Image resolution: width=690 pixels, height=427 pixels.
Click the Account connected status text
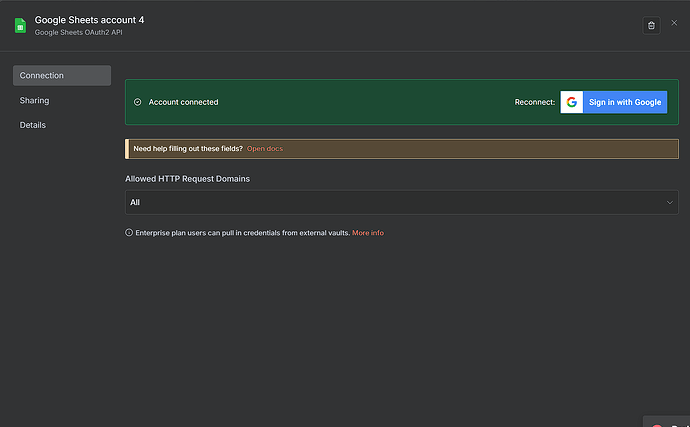(183, 102)
